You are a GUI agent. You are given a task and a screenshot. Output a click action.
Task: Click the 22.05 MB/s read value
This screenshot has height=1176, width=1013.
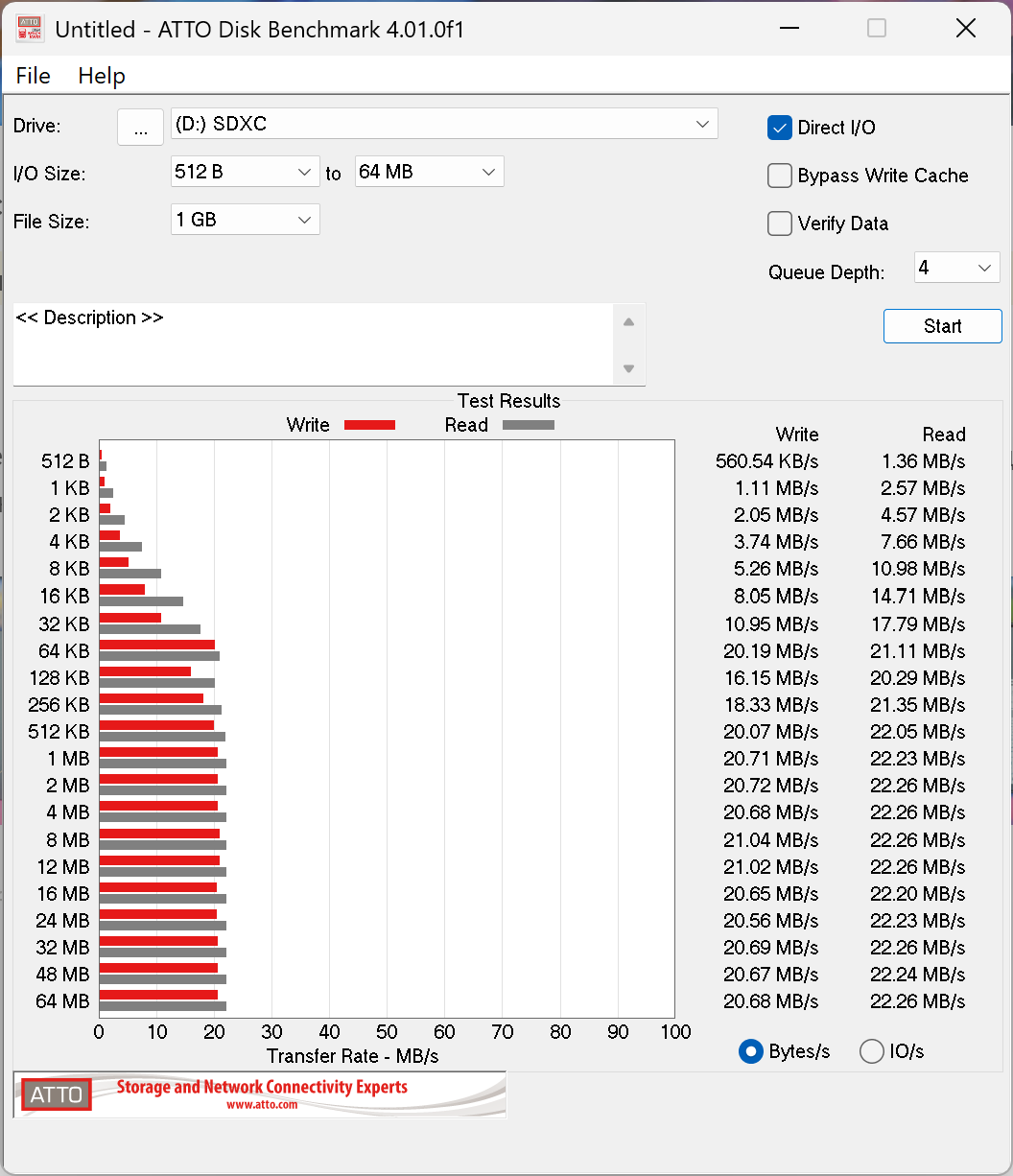[x=918, y=732]
